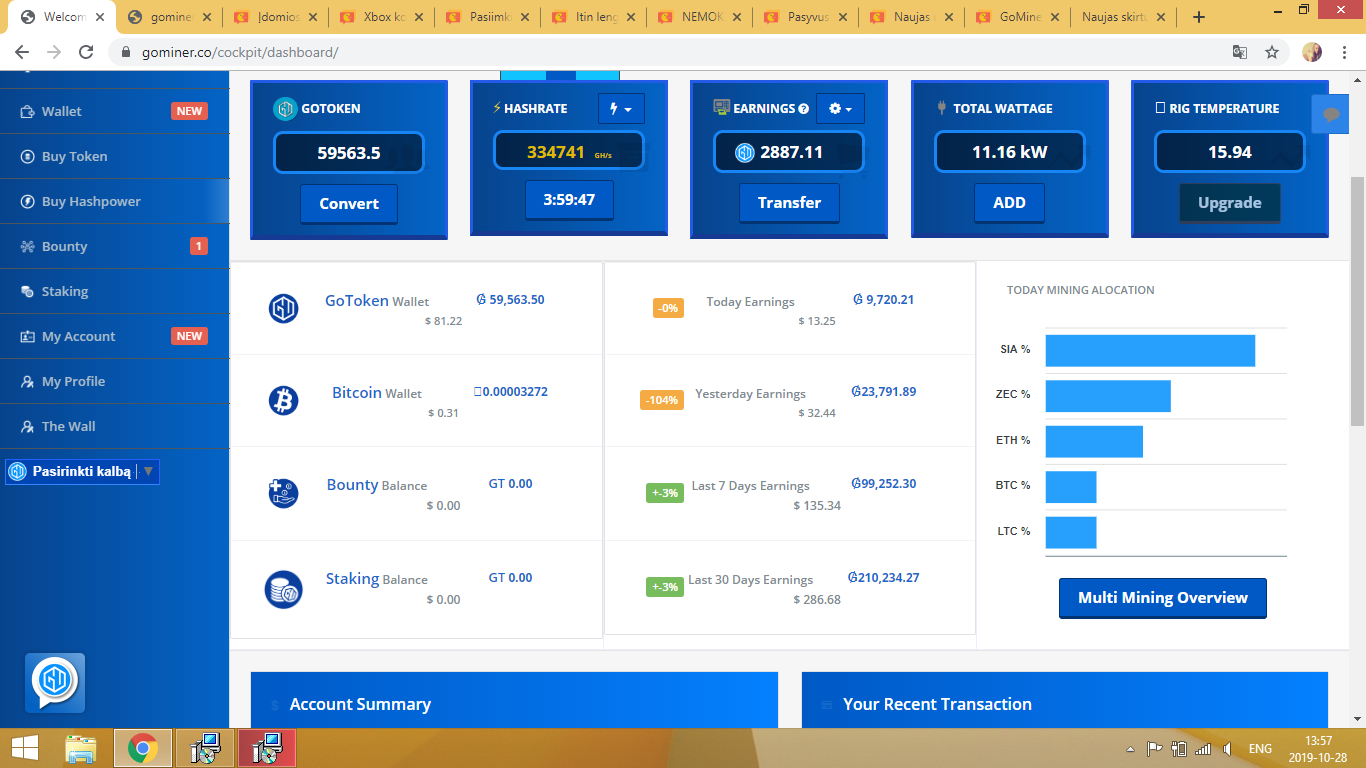Select Staking in the sidebar
The height and width of the screenshot is (768, 1366).
[x=114, y=291]
